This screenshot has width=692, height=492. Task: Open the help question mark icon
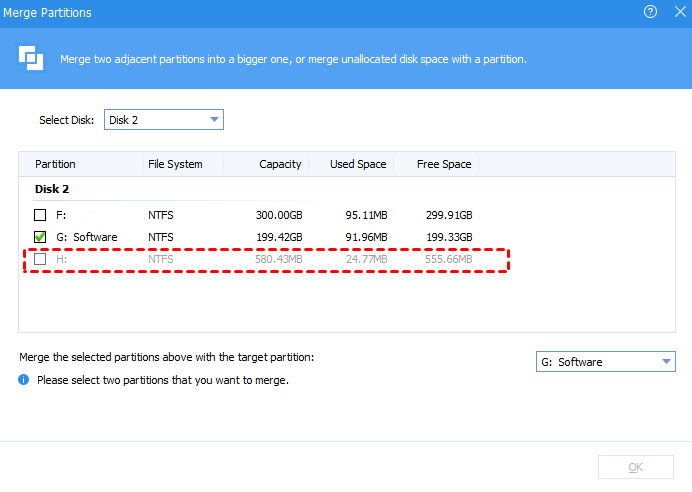[x=651, y=12]
